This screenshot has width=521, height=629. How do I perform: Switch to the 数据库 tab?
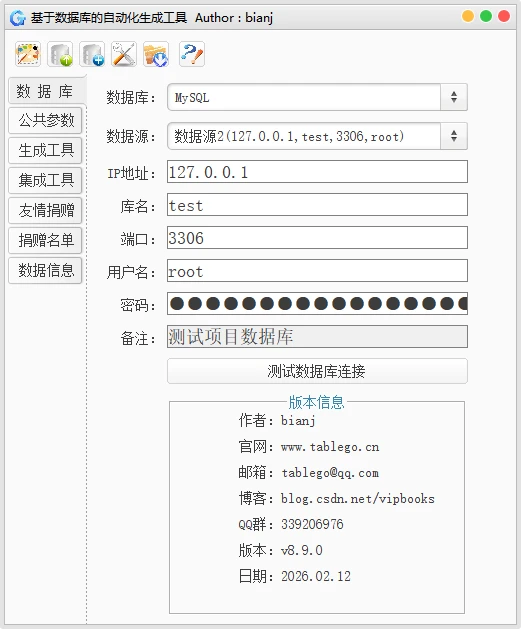(45, 91)
